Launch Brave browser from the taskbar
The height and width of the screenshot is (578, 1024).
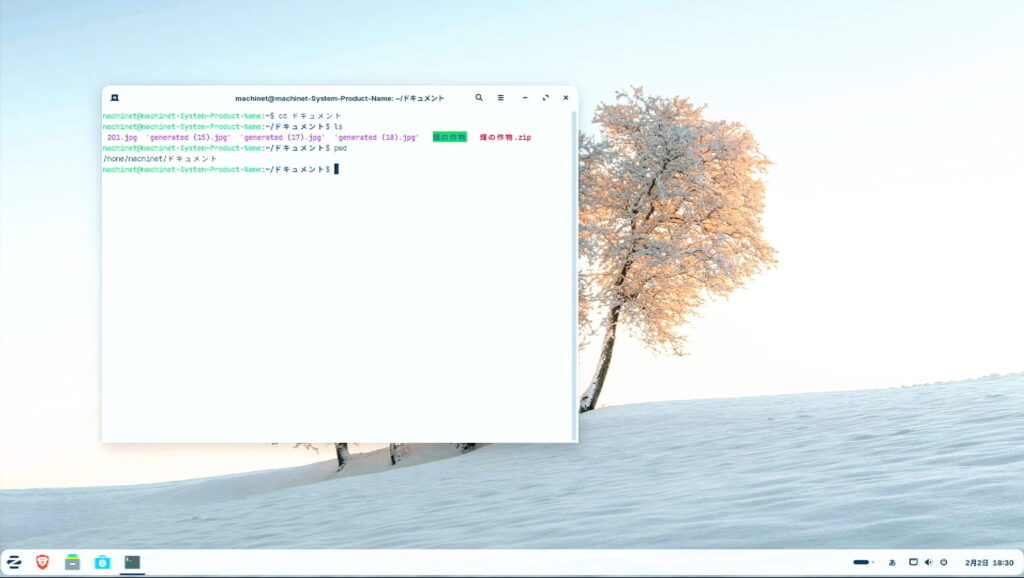coord(43,562)
